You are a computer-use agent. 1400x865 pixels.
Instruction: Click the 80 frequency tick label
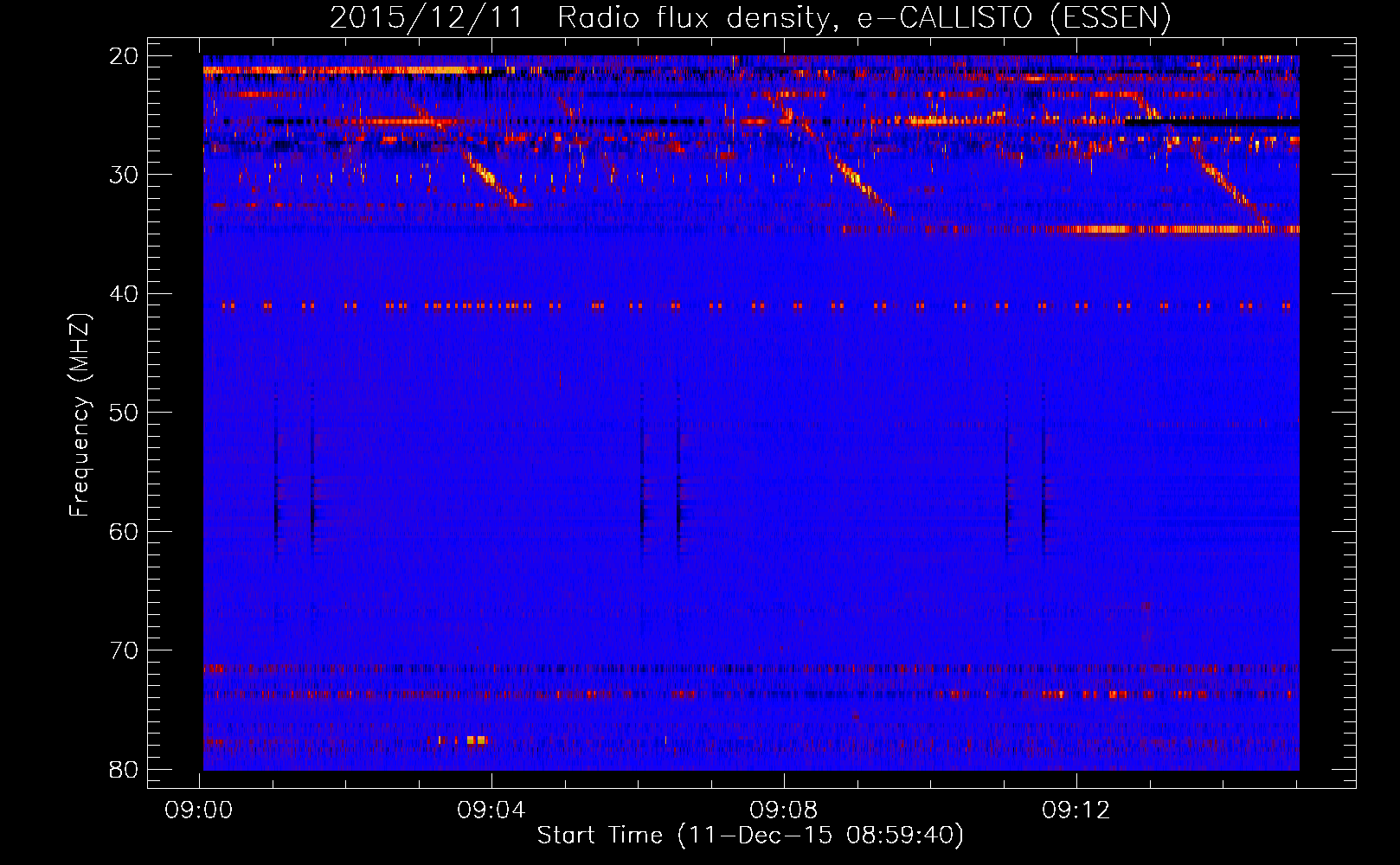[124, 770]
